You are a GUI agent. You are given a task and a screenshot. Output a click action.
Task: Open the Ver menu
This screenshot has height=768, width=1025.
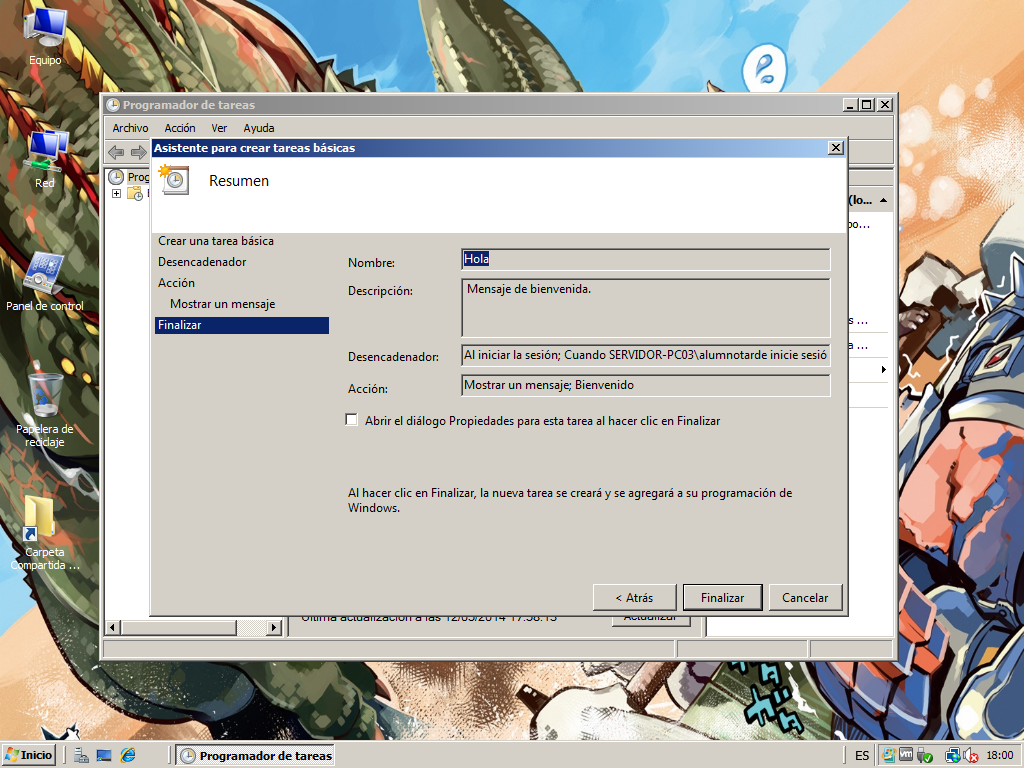(x=219, y=128)
